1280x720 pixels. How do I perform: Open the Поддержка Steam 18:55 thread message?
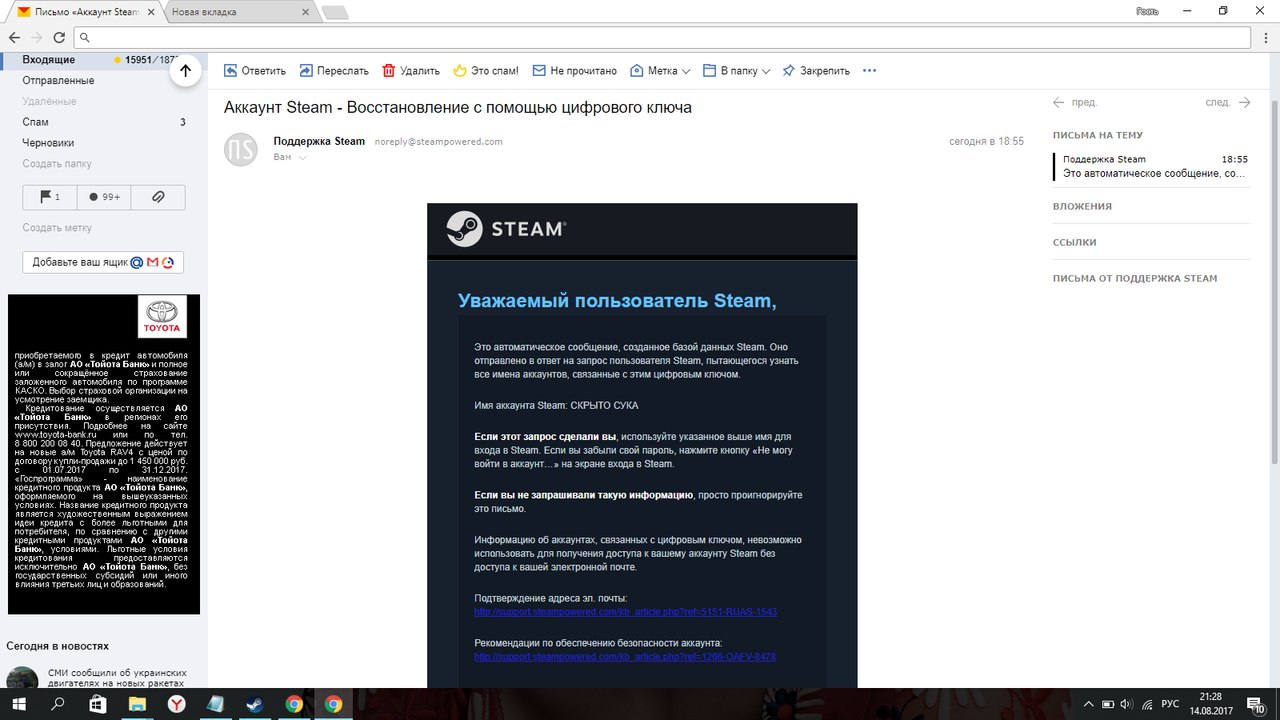[x=1152, y=166]
